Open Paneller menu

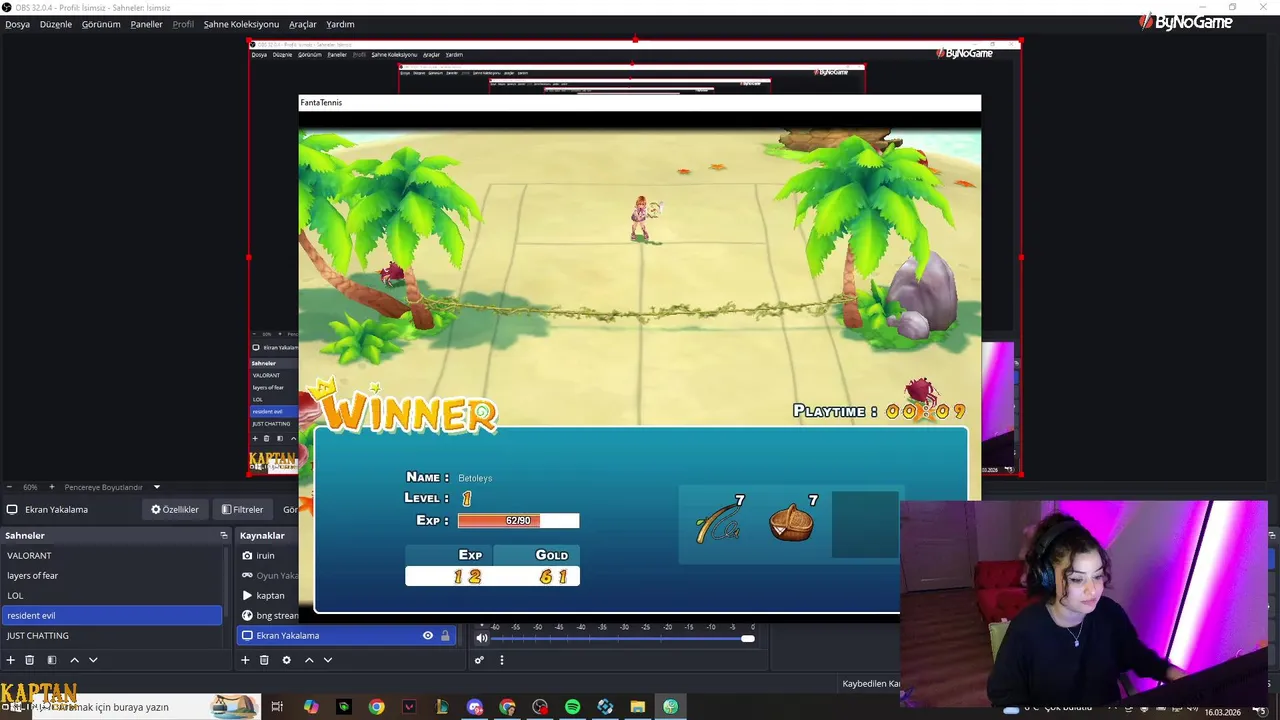coord(146,24)
